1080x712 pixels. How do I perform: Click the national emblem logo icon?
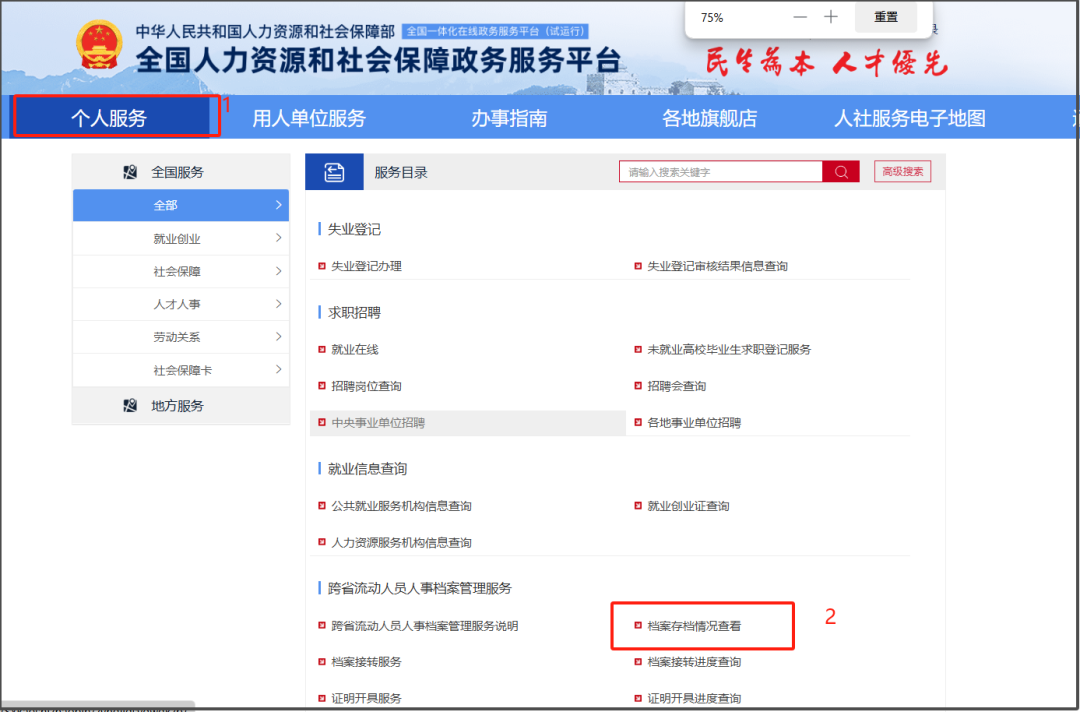(99, 45)
